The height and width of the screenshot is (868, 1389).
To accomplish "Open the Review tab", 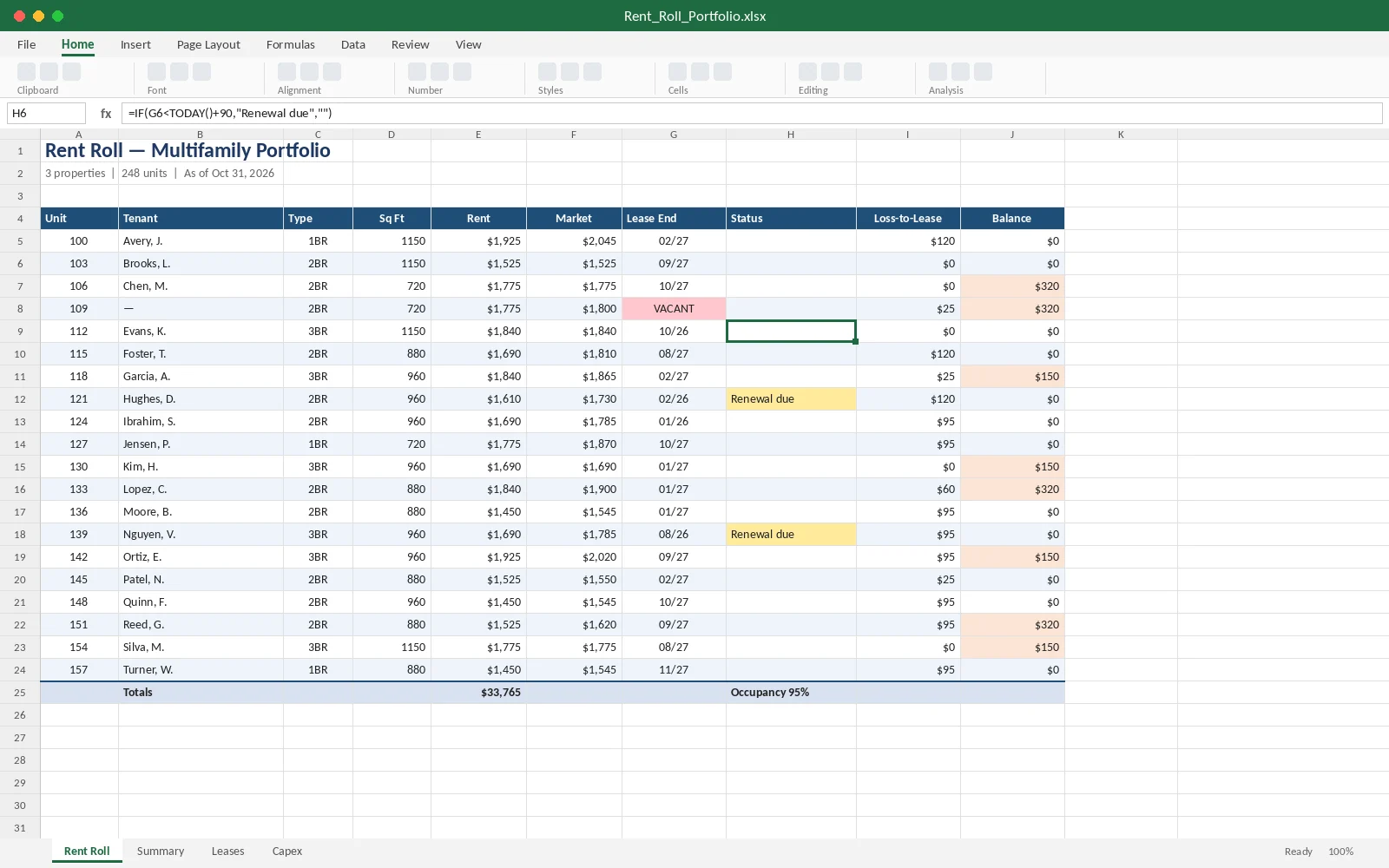I will 411,44.
